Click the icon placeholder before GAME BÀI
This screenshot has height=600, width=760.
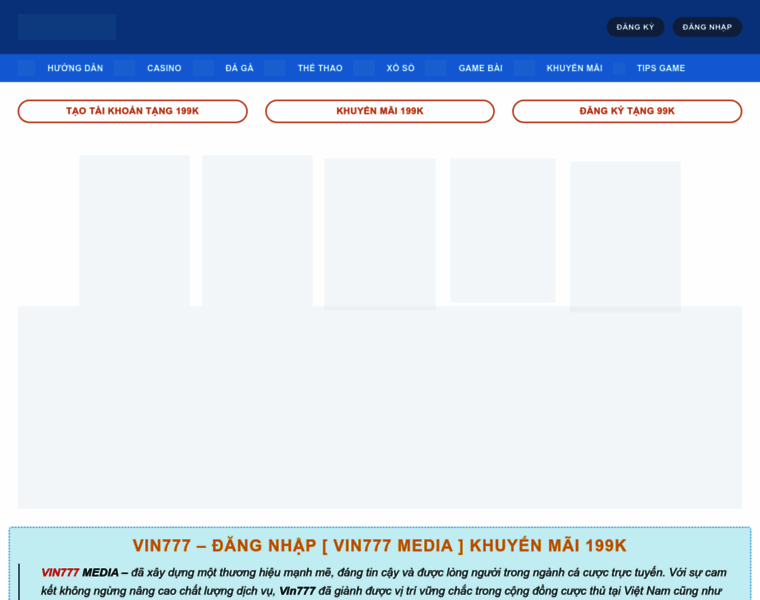tap(435, 68)
